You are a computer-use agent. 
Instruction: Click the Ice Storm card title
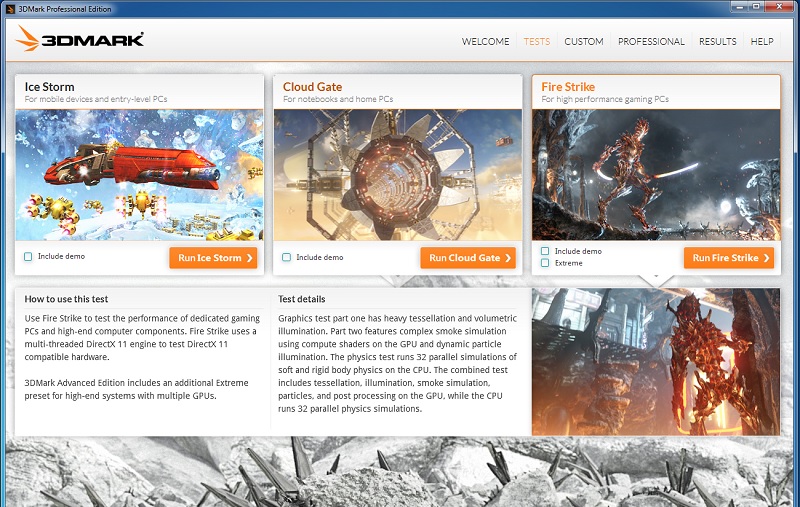pos(49,87)
